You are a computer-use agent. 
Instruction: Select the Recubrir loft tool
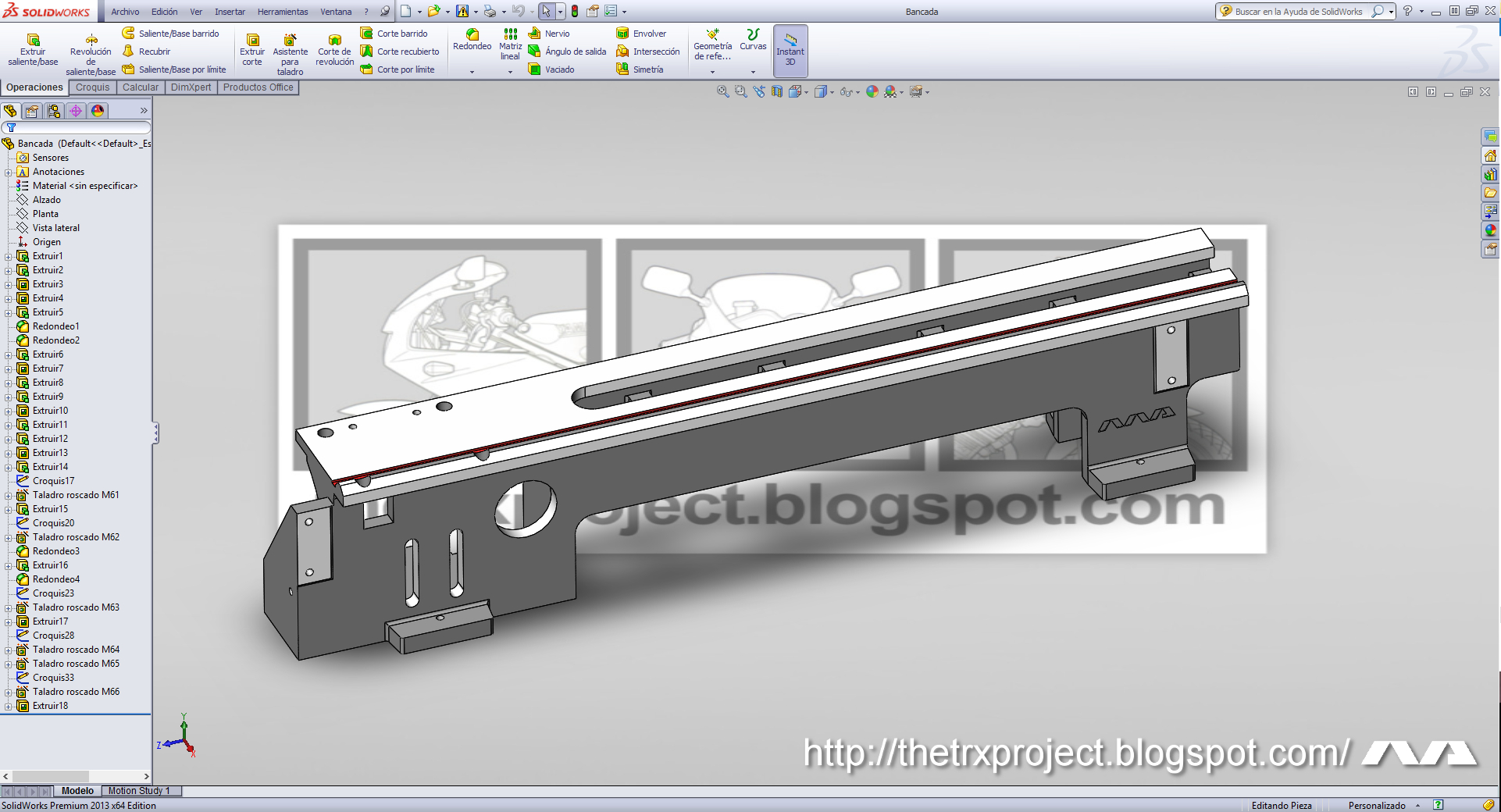(147, 52)
